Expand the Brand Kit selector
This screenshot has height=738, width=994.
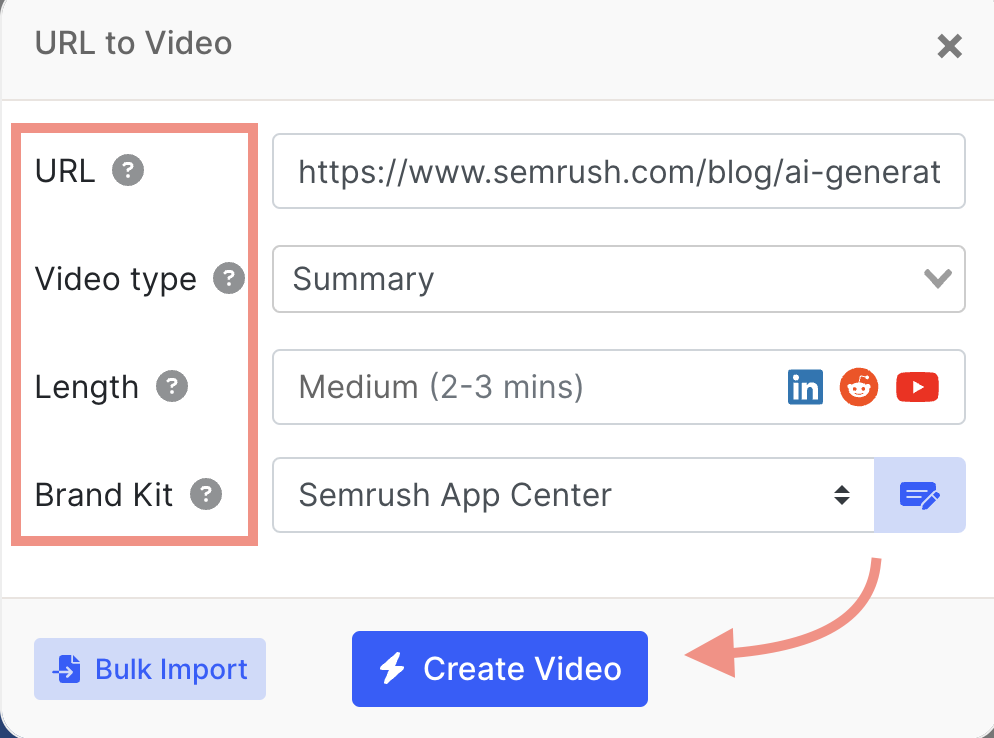pos(570,495)
